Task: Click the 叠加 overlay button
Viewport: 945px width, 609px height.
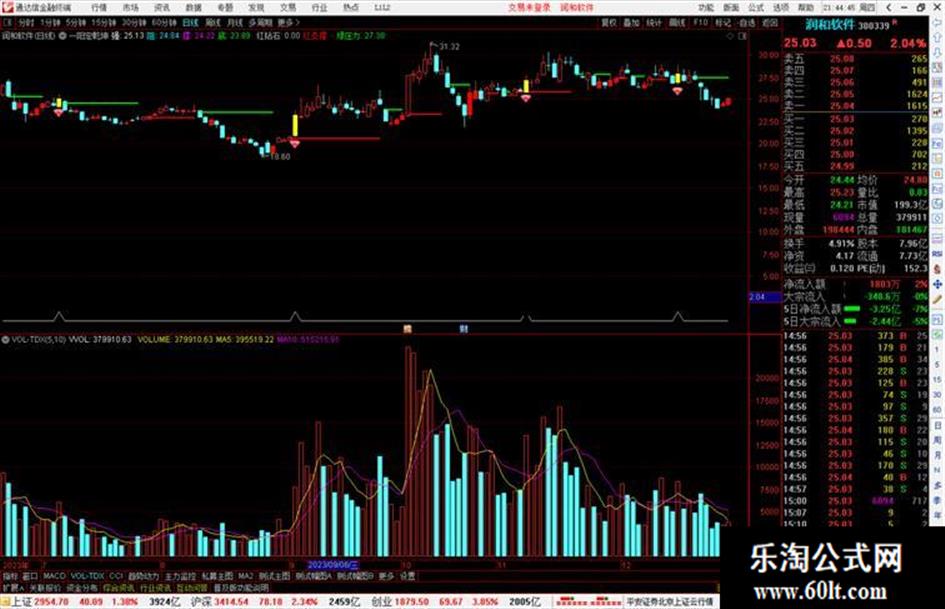Action: pos(631,22)
